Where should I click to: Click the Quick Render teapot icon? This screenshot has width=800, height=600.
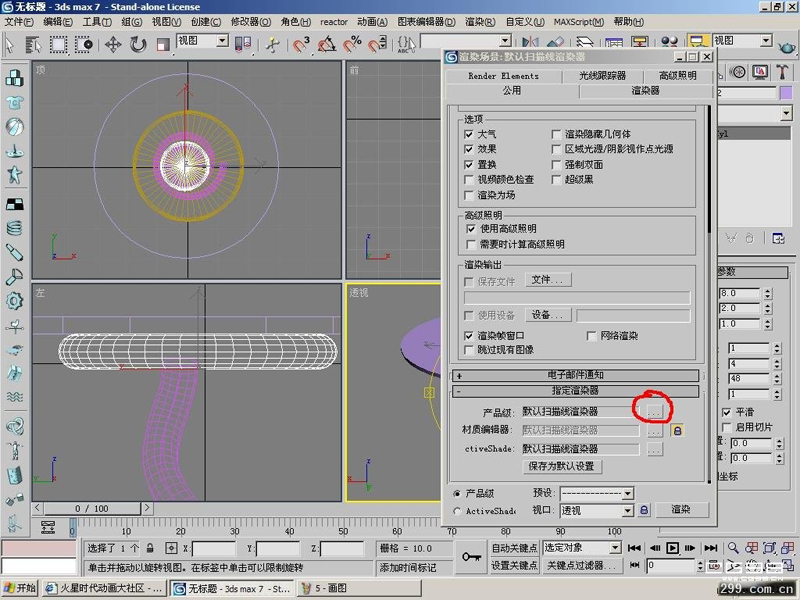point(787,47)
